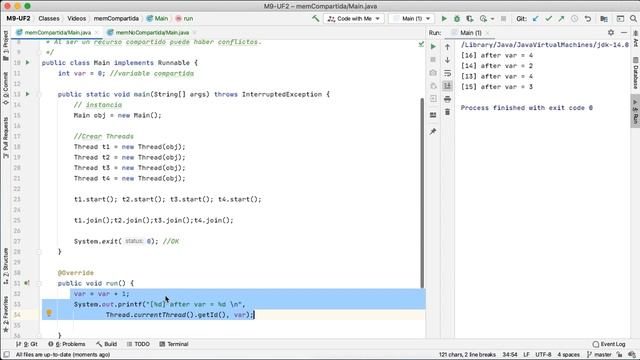The width and height of the screenshot is (640, 360).
Task: Click the editor vertical scrollbar
Action: click(422, 193)
